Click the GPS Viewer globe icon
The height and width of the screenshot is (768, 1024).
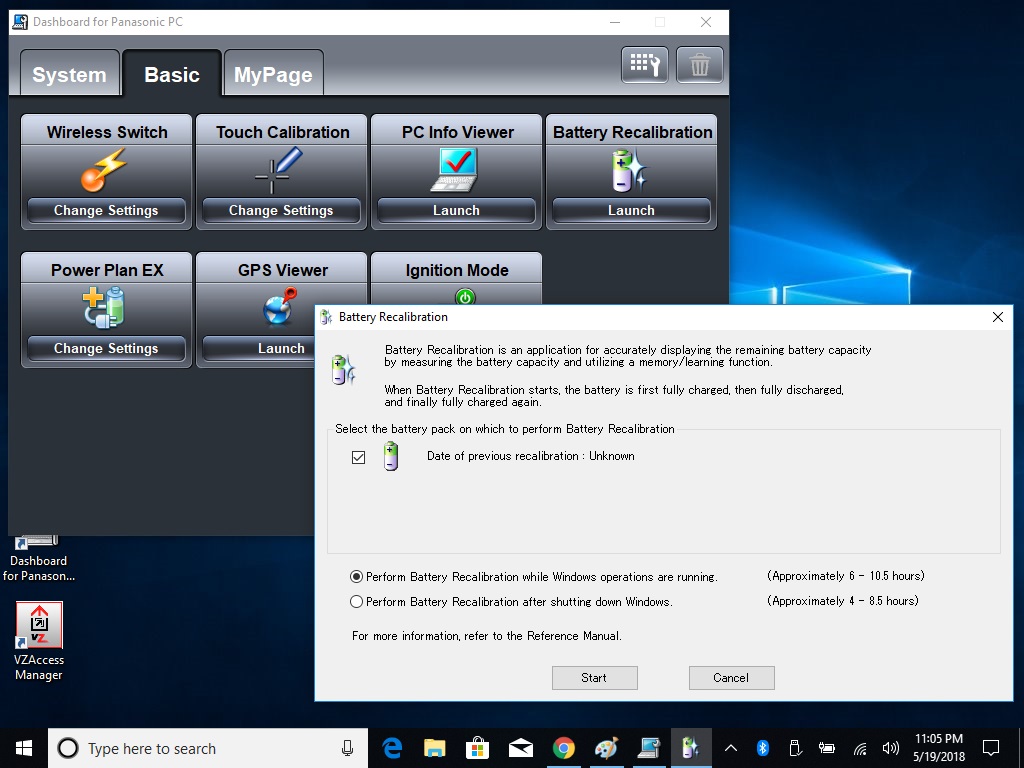[x=281, y=307]
